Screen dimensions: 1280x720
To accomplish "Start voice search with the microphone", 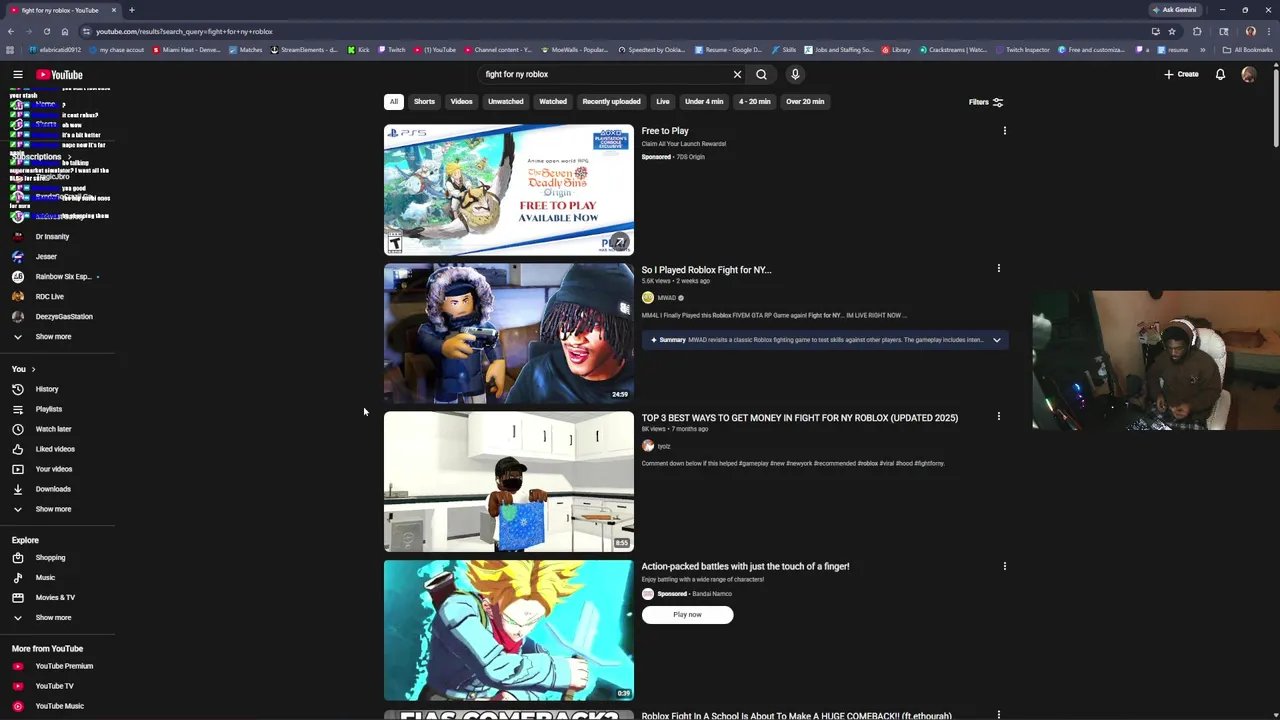I will [x=795, y=74].
